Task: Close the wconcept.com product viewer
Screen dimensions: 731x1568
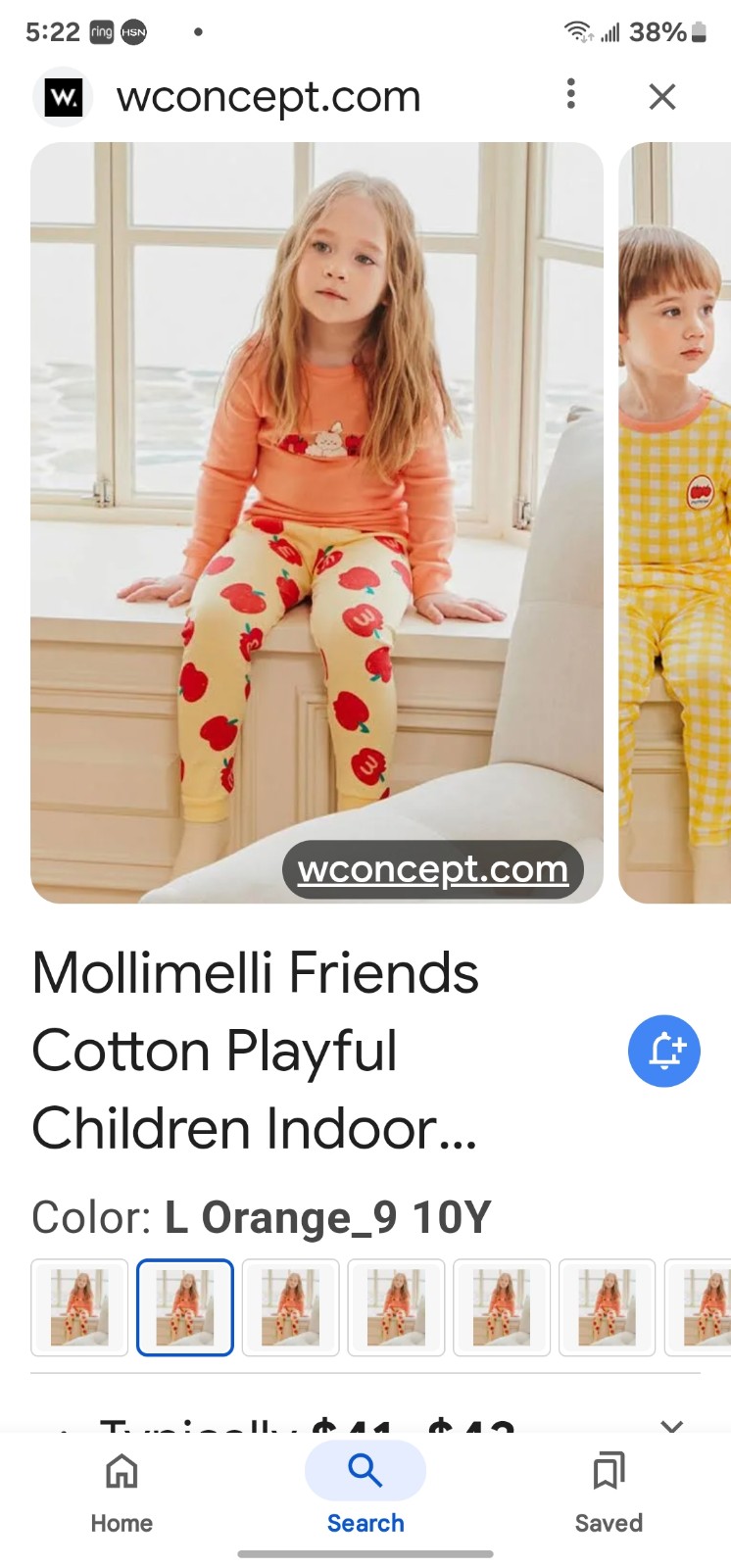Action: point(662,96)
